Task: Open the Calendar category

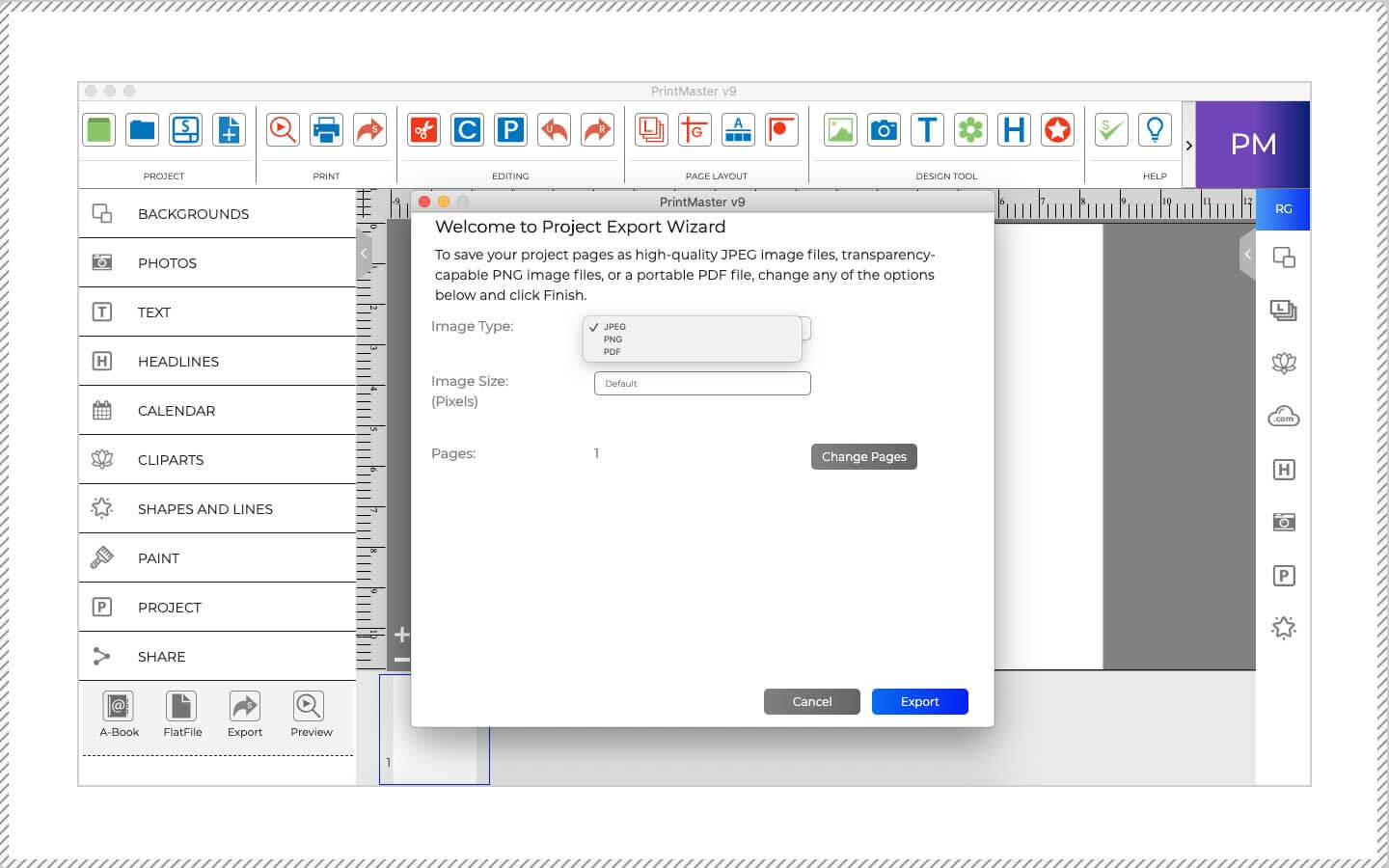Action: (217, 410)
